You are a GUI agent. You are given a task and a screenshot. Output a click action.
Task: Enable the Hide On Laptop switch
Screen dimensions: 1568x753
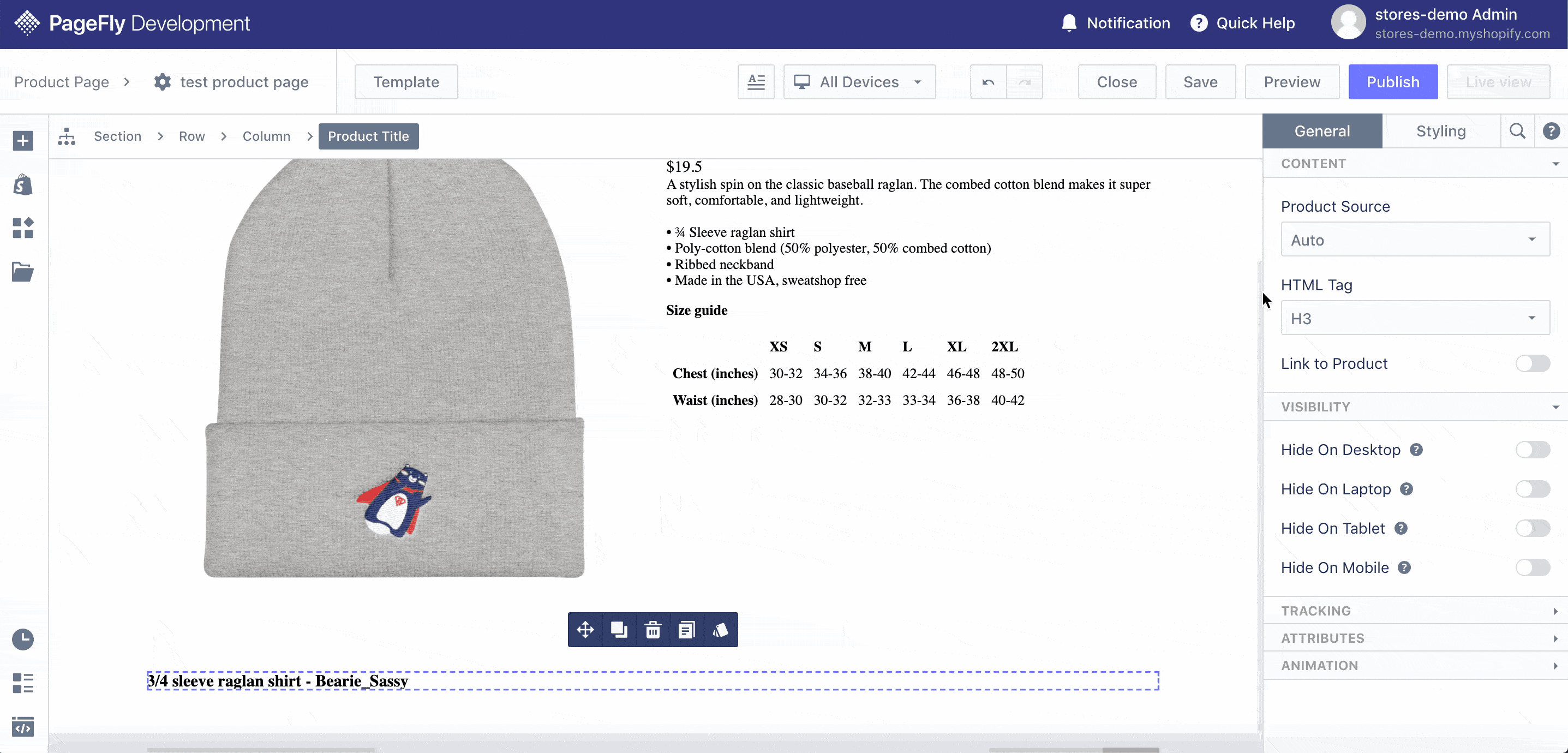point(1533,489)
